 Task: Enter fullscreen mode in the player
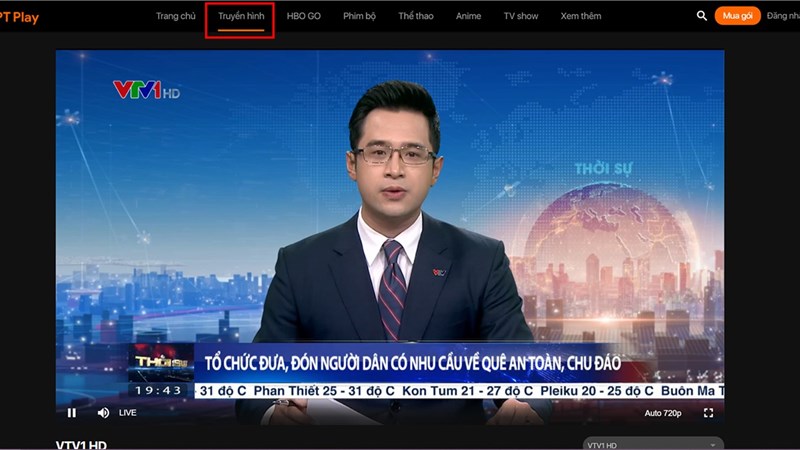coord(708,413)
